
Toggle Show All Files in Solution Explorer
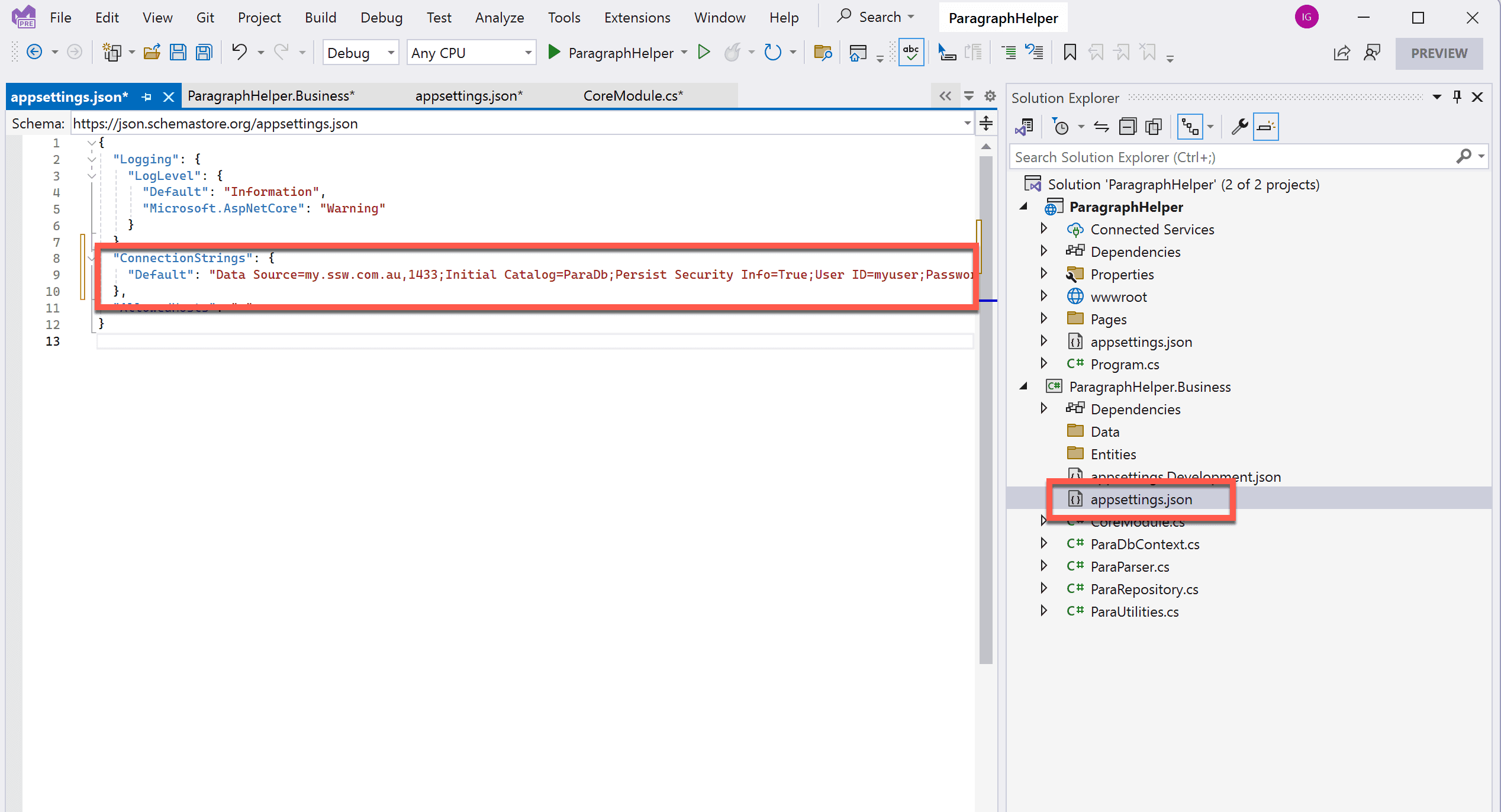click(x=1154, y=127)
